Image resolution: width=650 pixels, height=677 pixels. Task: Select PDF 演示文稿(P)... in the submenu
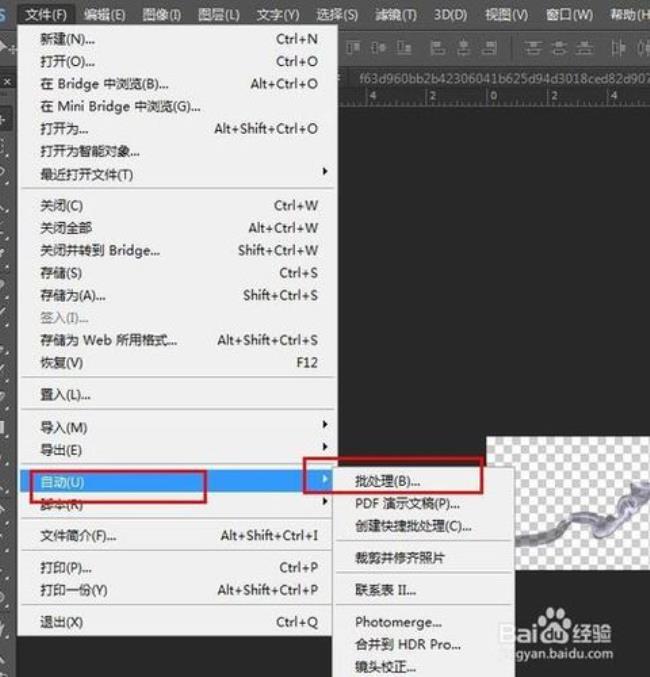(x=424, y=503)
